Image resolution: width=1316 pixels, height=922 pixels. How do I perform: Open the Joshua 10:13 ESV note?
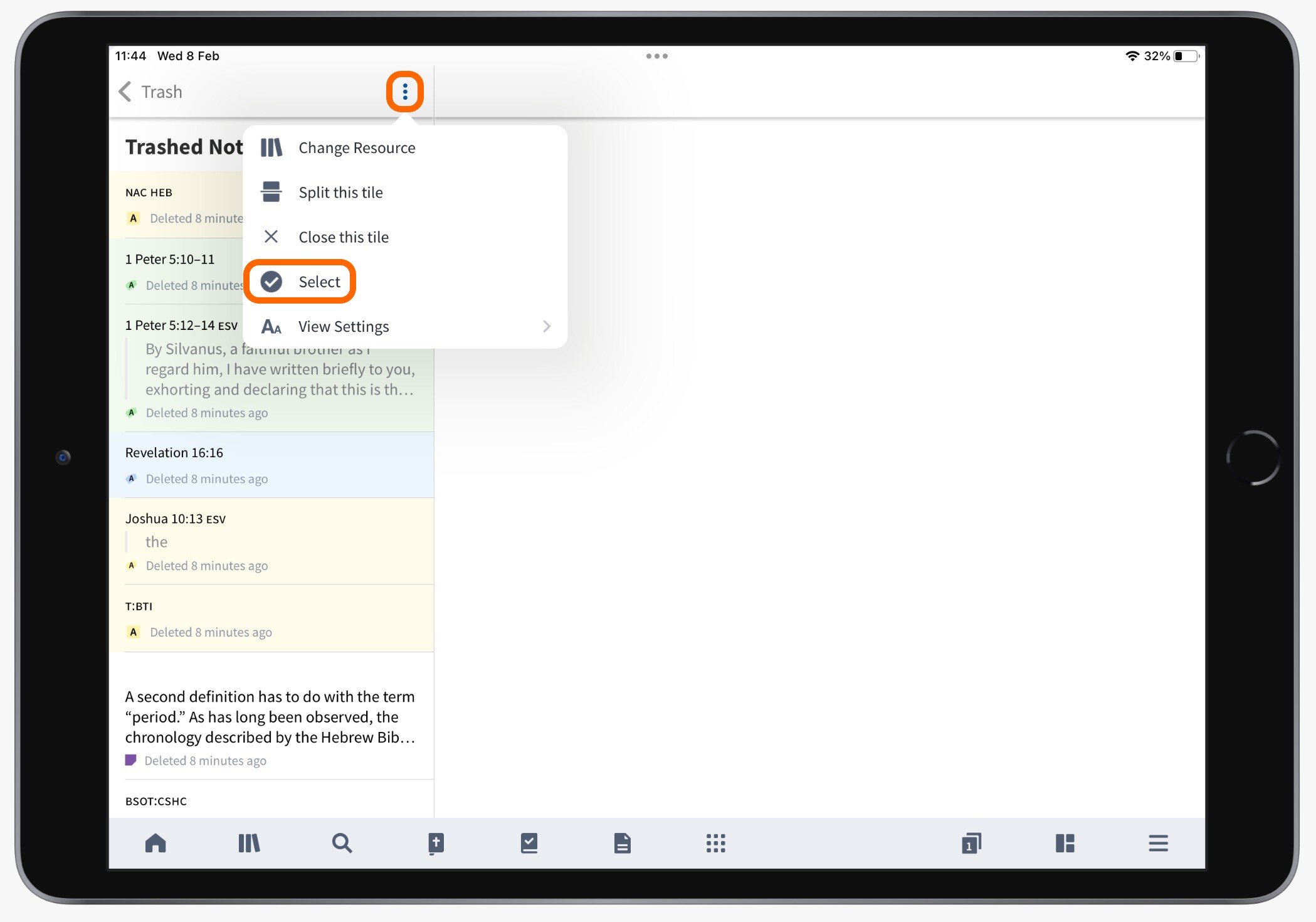tap(271, 541)
